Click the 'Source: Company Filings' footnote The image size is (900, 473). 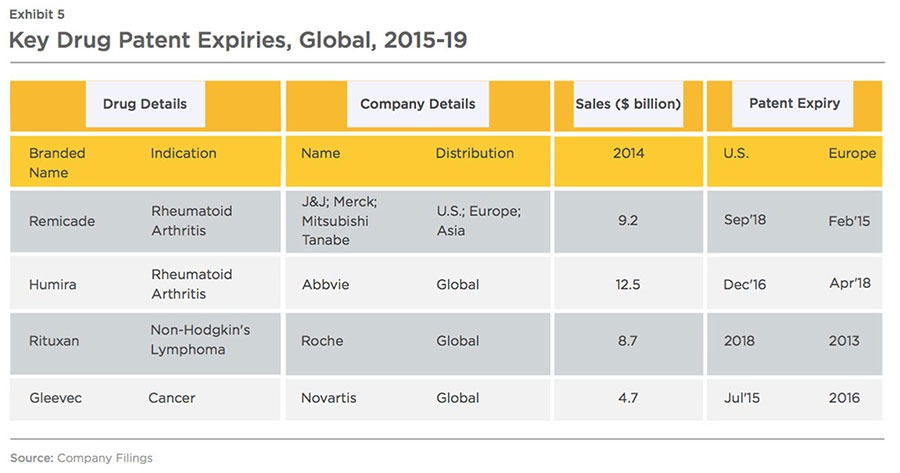pos(81,458)
